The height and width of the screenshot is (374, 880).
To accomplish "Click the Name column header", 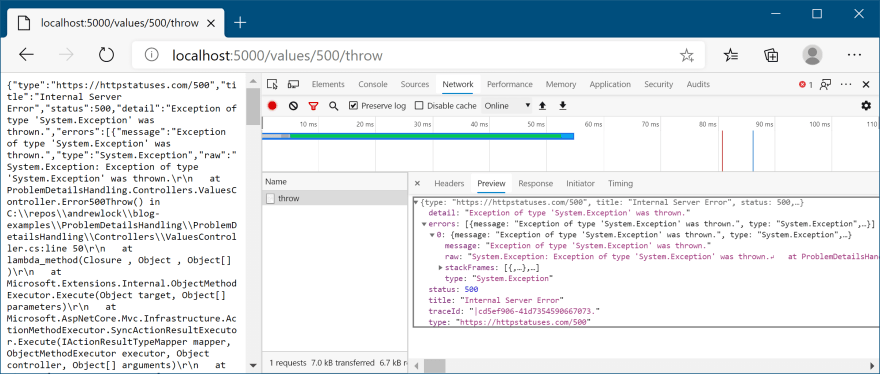I will pos(334,182).
